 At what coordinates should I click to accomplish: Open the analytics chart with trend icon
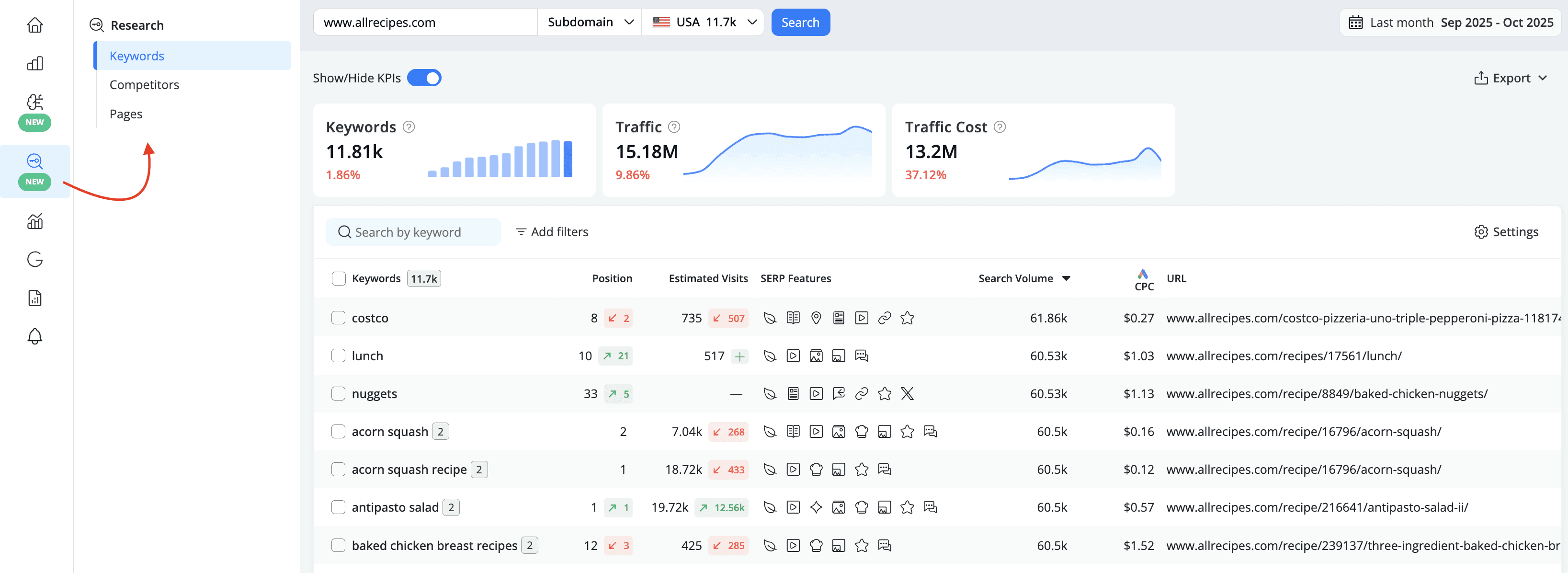pyautogui.click(x=34, y=221)
